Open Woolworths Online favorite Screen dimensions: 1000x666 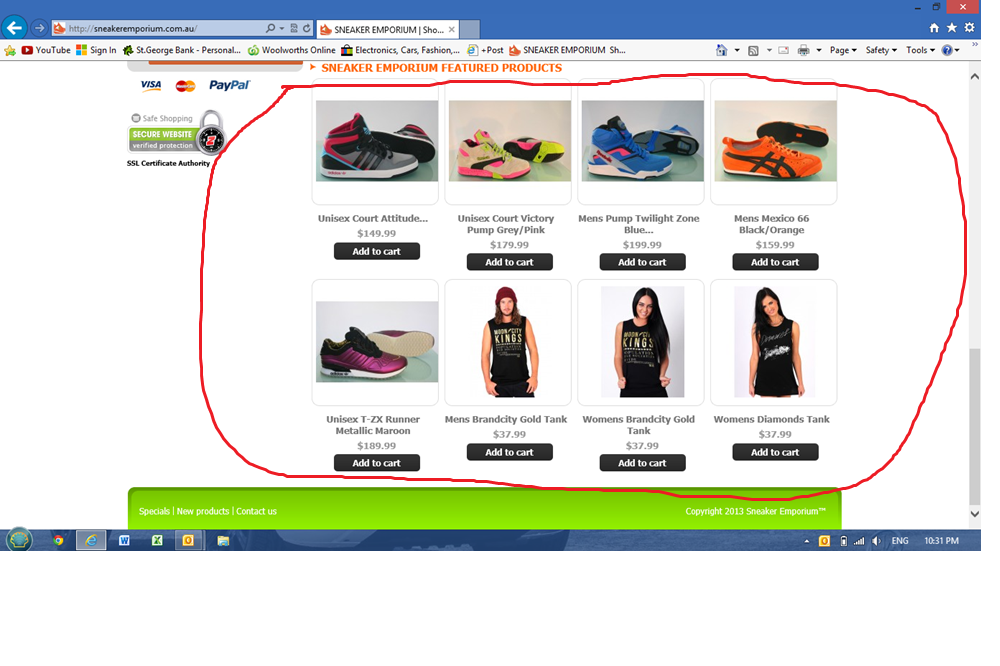pyautogui.click(x=291, y=50)
